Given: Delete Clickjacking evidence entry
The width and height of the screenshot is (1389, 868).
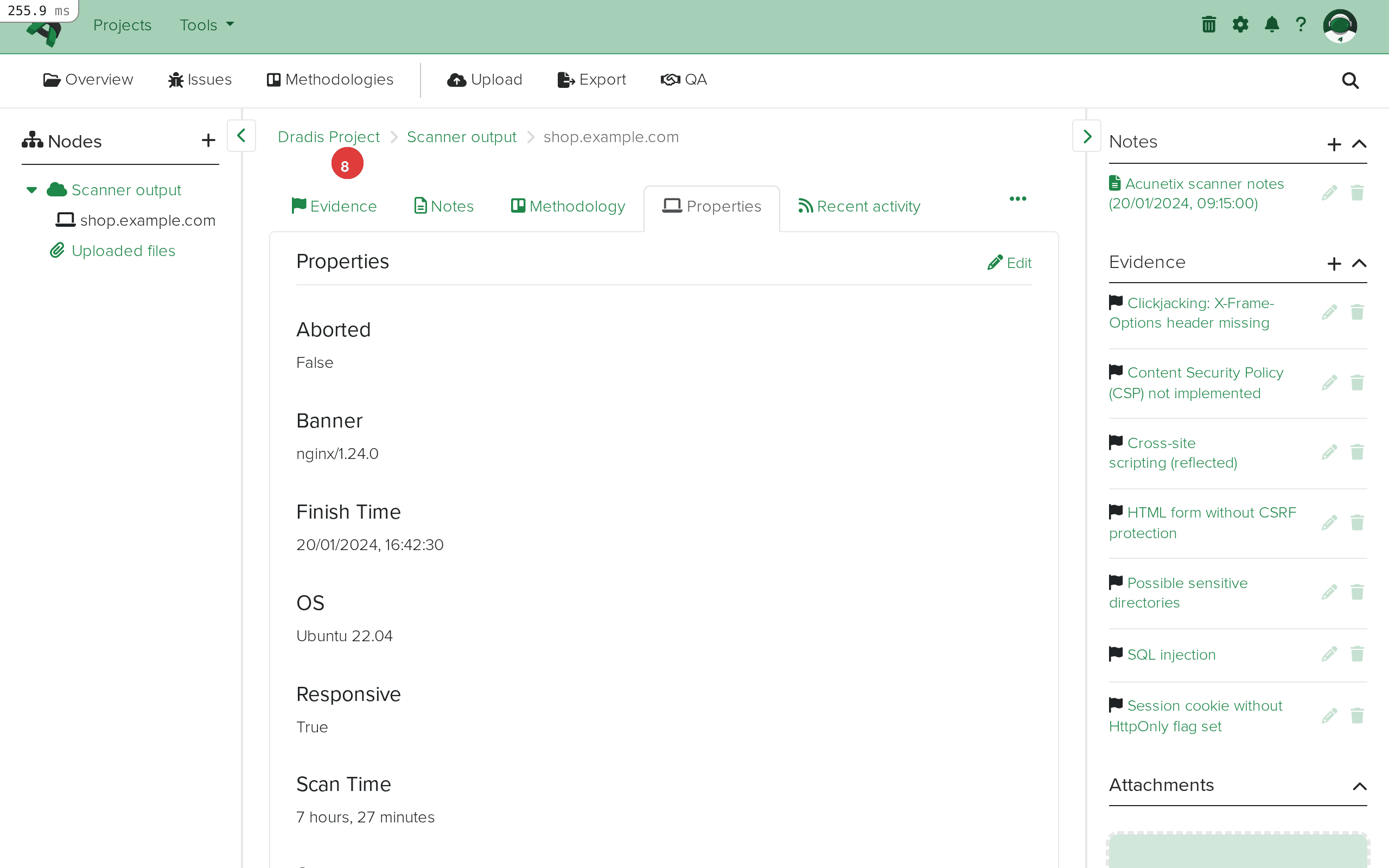Looking at the screenshot, I should pyautogui.click(x=1357, y=312).
